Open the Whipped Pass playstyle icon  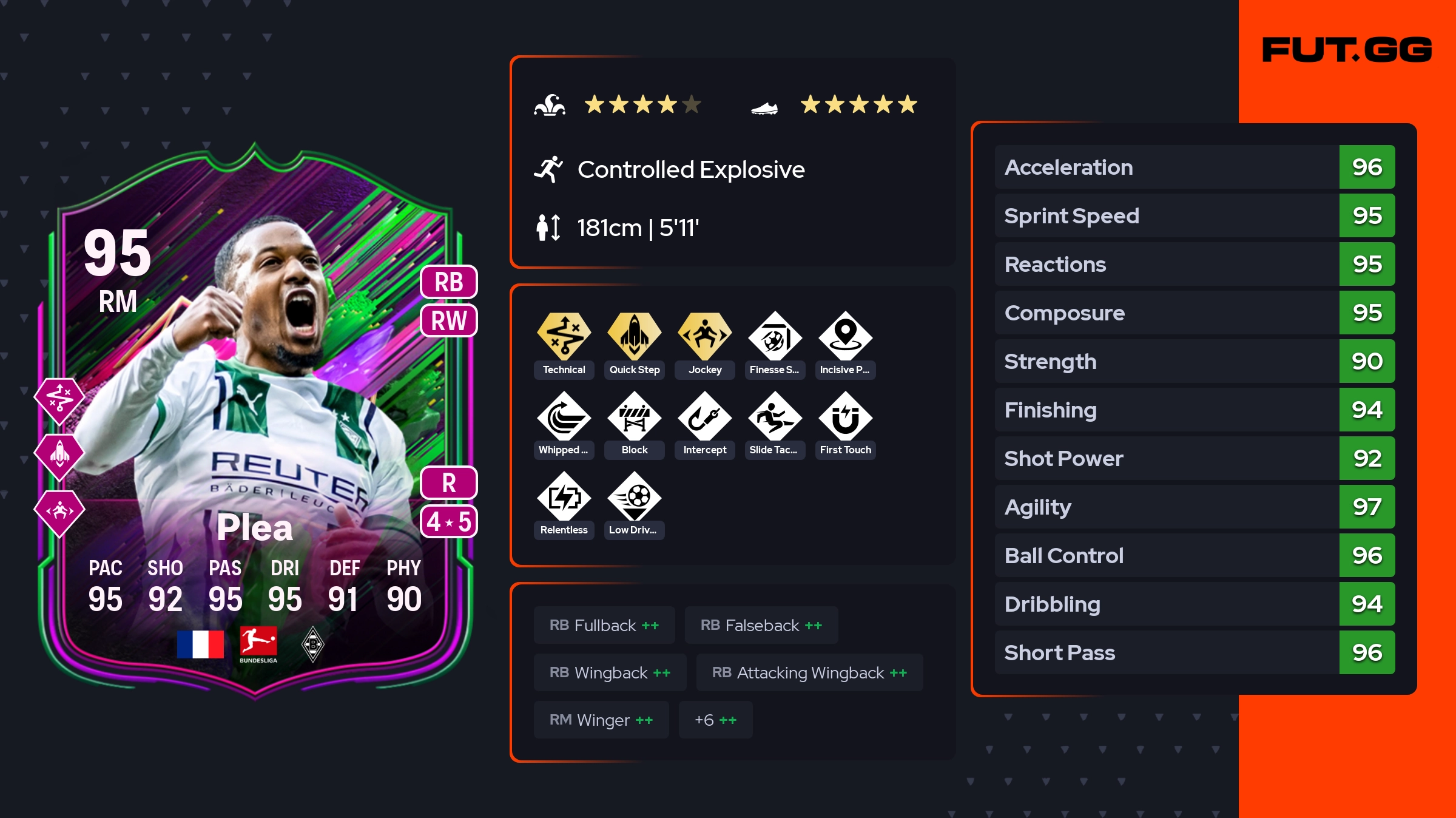[x=564, y=416]
